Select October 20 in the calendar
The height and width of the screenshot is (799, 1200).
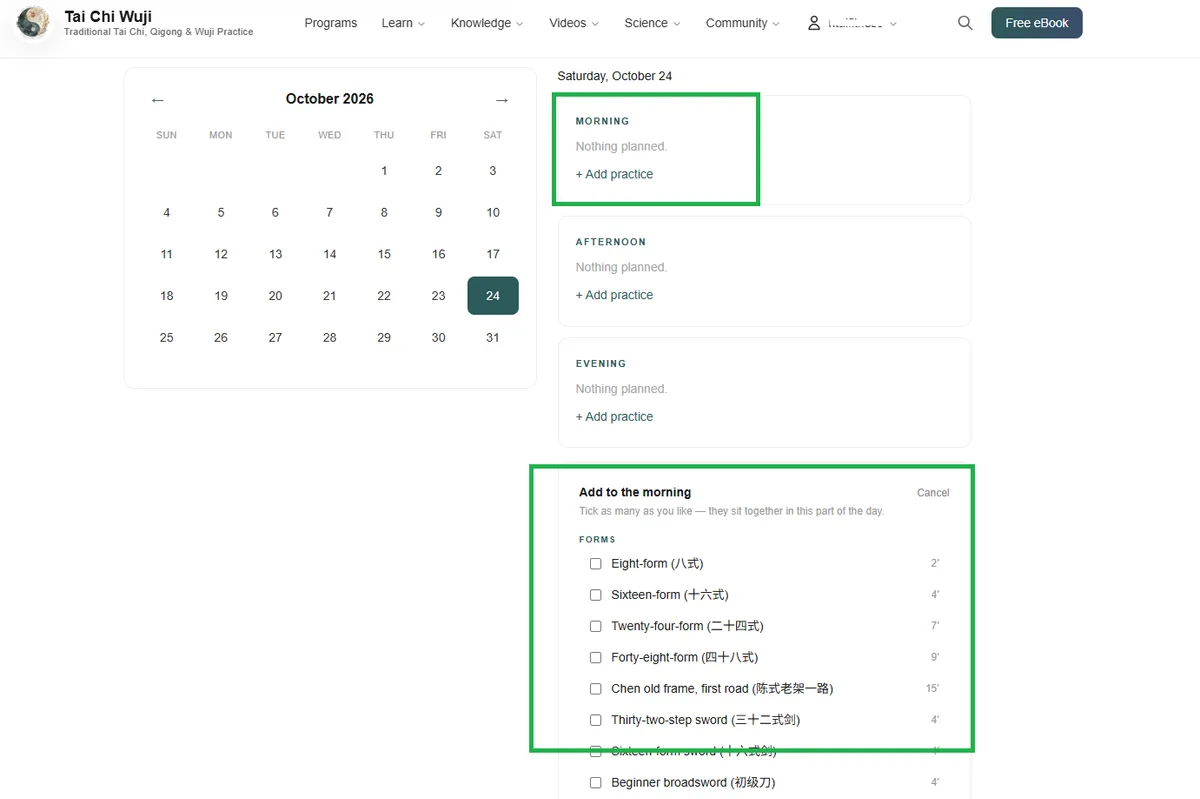click(275, 296)
